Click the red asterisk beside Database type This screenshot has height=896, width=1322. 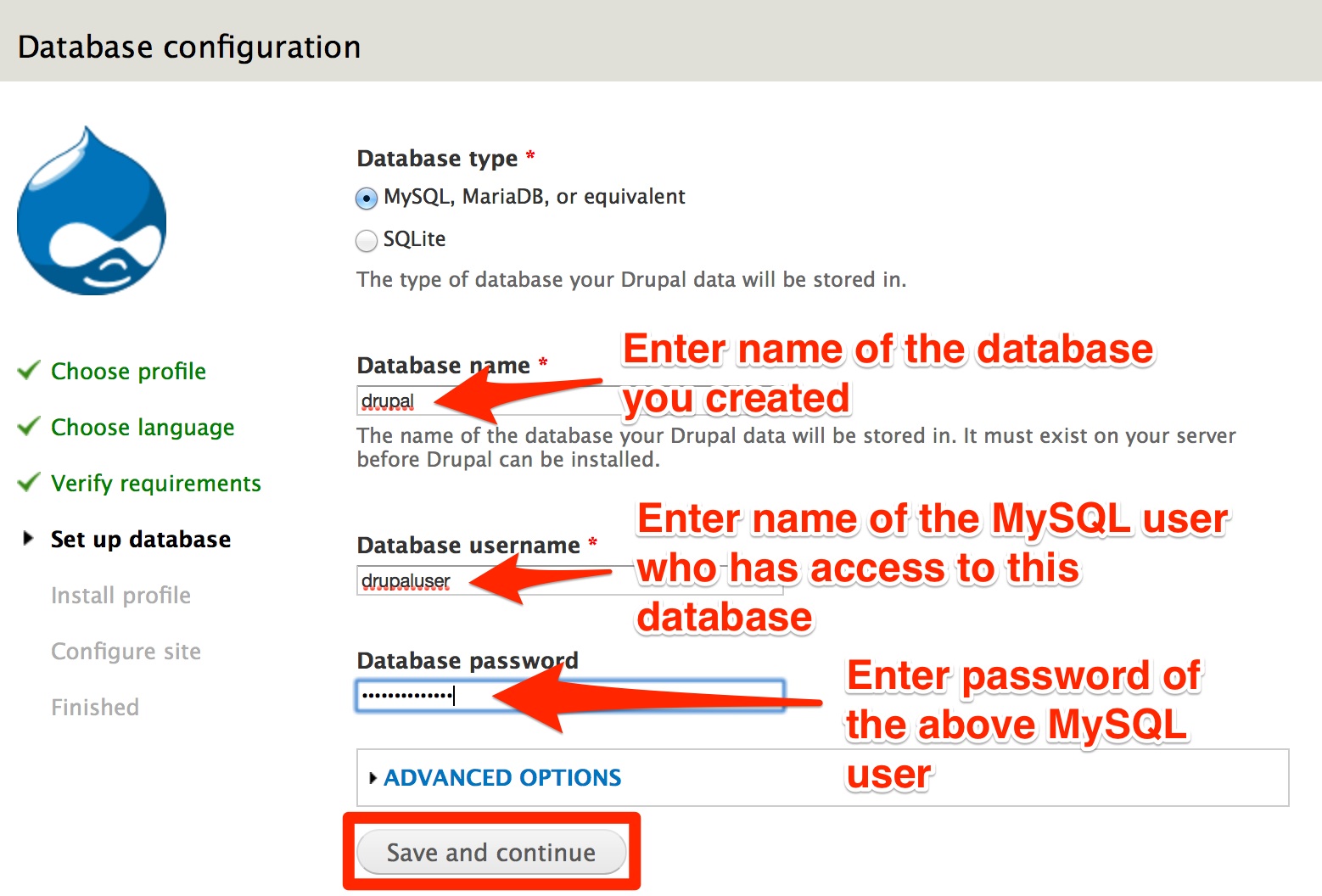pyautogui.click(x=529, y=156)
